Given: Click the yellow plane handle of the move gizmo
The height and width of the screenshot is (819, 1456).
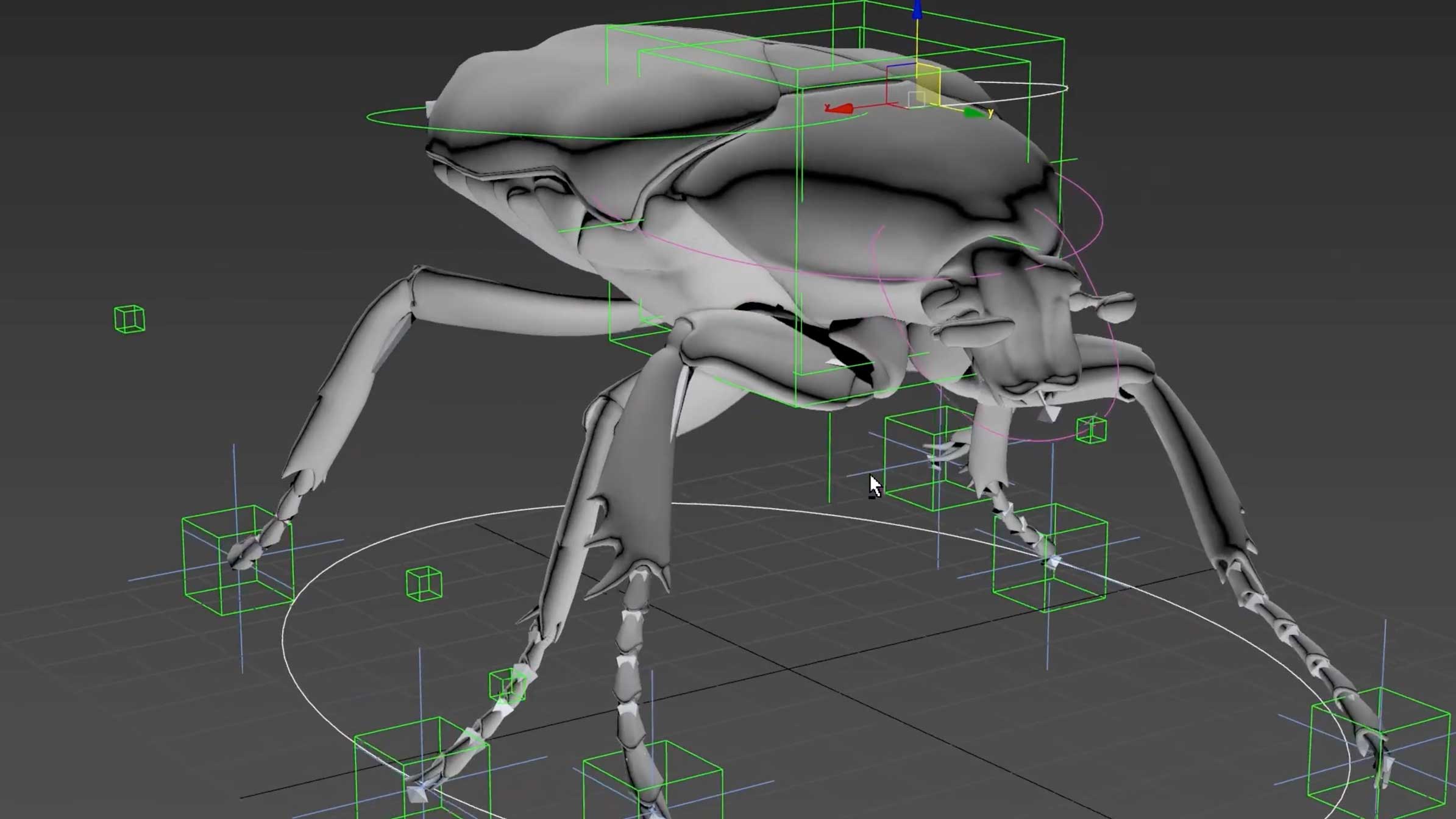Looking at the screenshot, I should tap(928, 85).
